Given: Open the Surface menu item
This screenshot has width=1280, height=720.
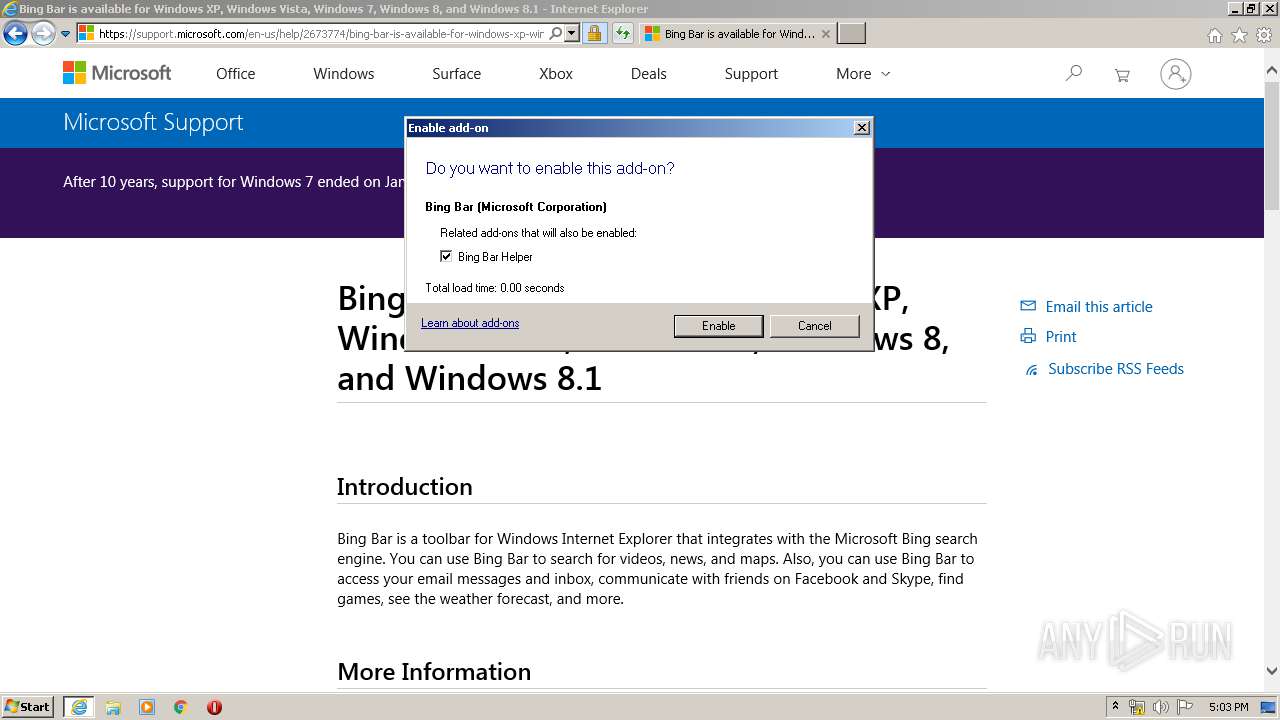Looking at the screenshot, I should pos(456,74).
